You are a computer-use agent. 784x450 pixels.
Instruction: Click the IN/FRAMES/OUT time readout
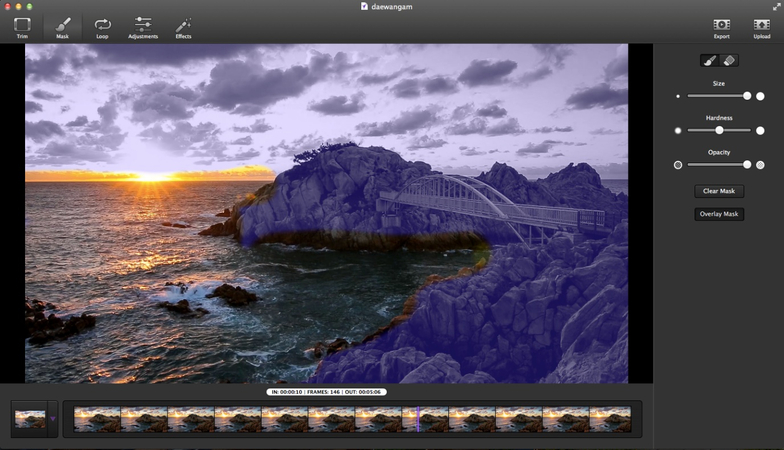(x=326, y=392)
